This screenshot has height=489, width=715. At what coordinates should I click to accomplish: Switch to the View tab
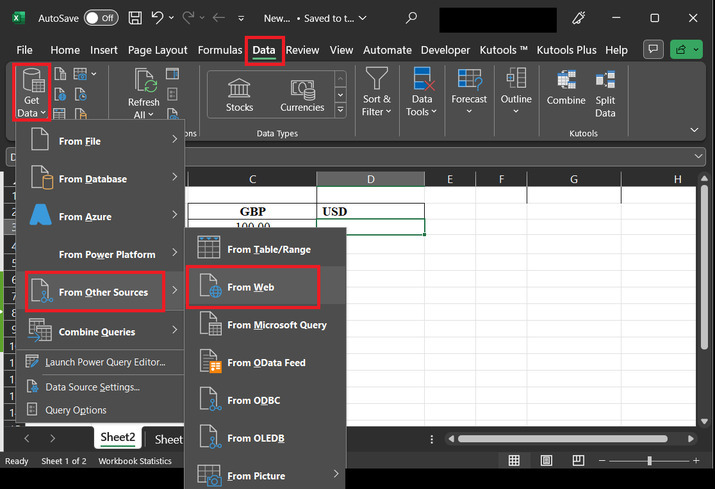pyautogui.click(x=342, y=50)
